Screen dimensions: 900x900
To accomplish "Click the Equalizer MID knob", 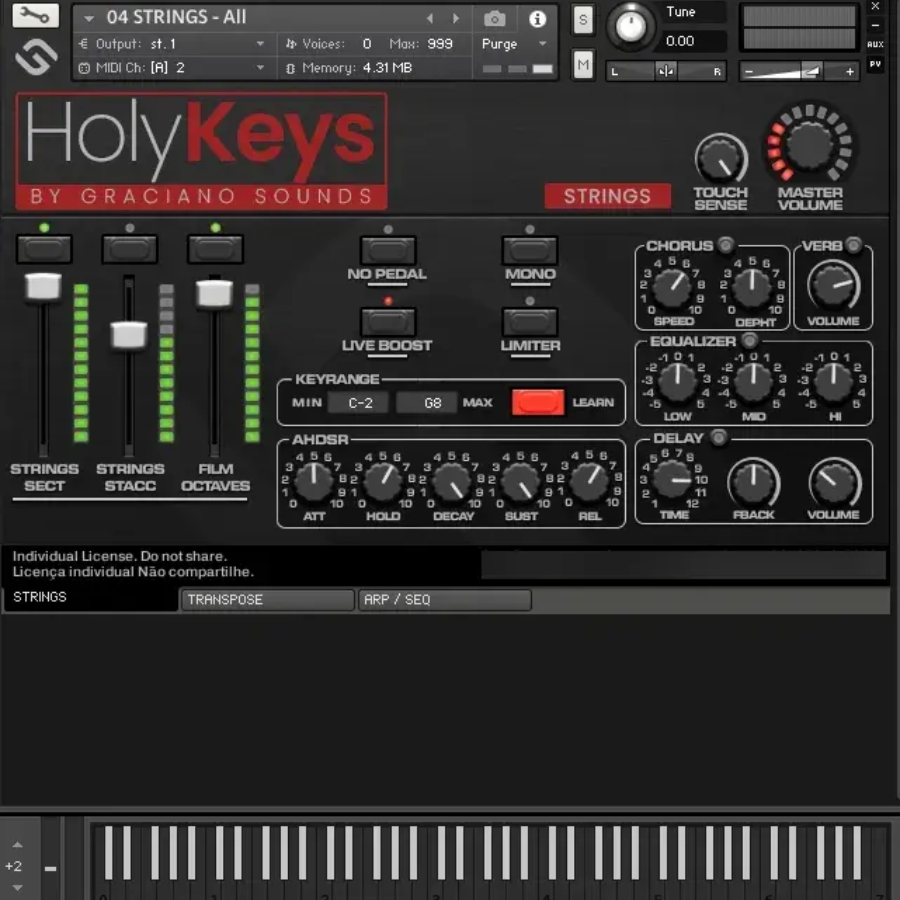I will (x=753, y=382).
